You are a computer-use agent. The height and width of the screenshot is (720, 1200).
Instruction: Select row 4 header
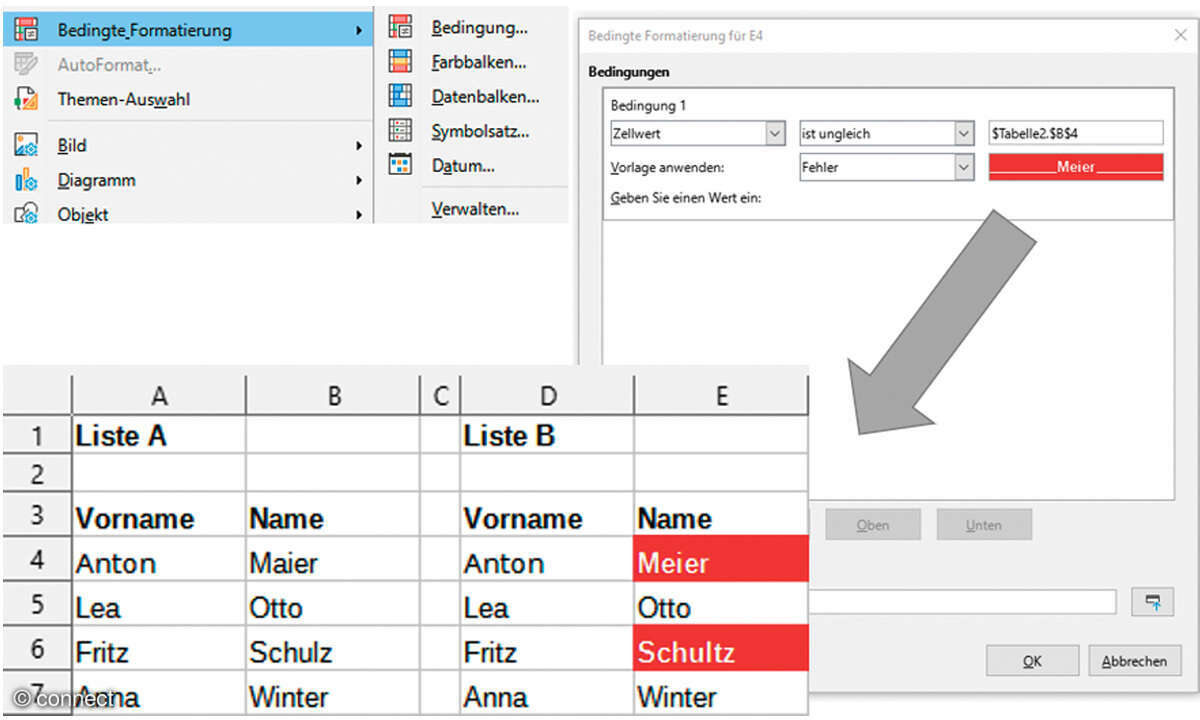[37, 558]
